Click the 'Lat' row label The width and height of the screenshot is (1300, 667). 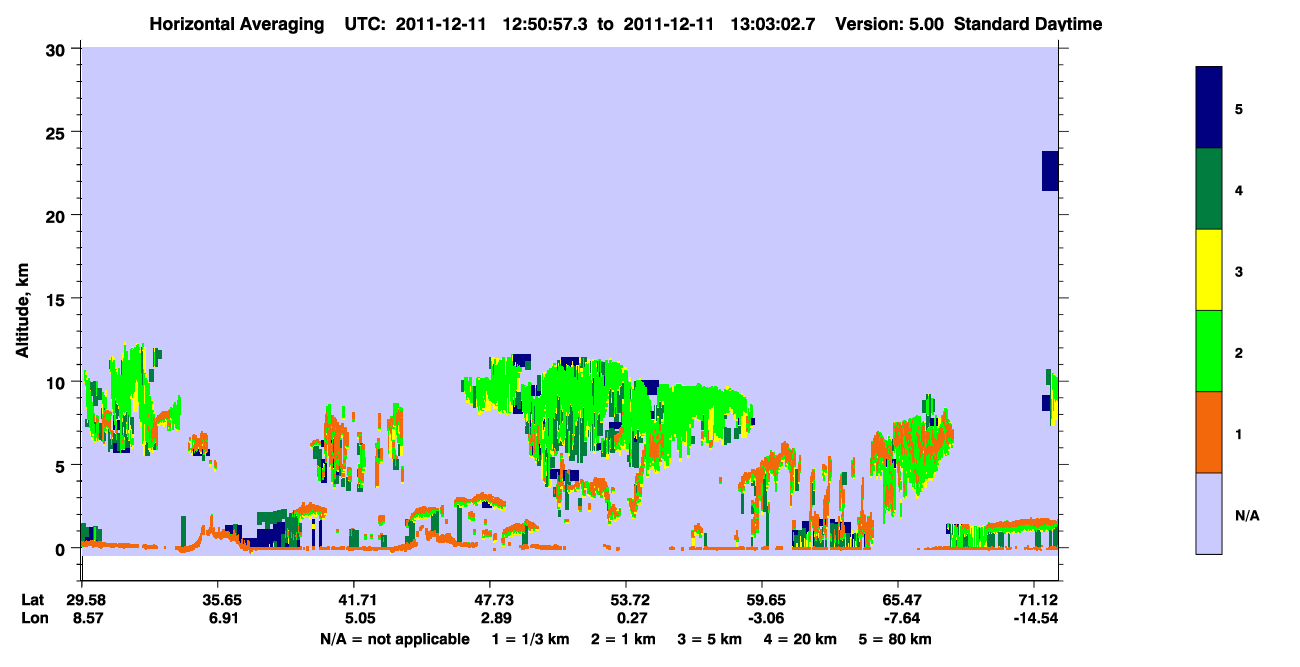click(x=33, y=600)
